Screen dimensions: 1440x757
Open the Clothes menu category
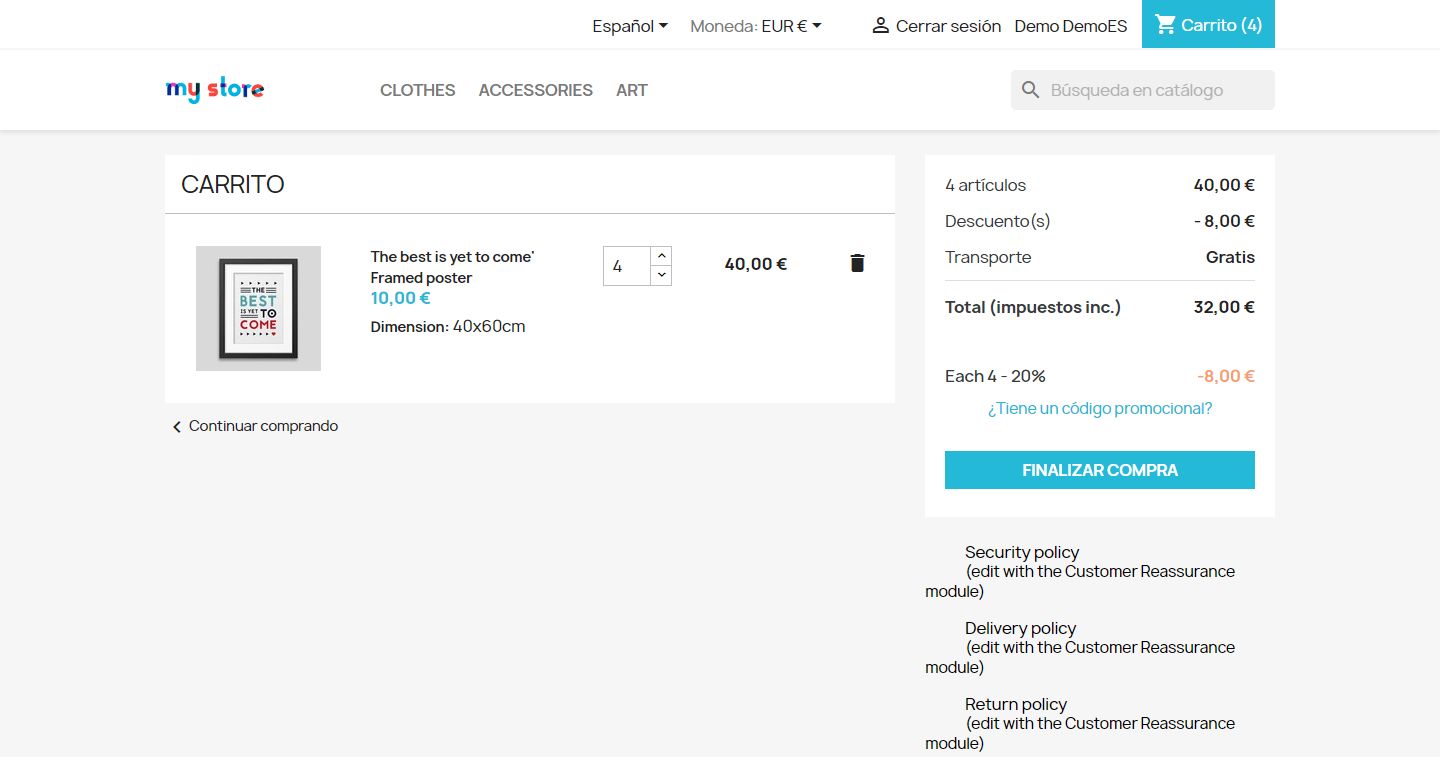[x=417, y=90]
